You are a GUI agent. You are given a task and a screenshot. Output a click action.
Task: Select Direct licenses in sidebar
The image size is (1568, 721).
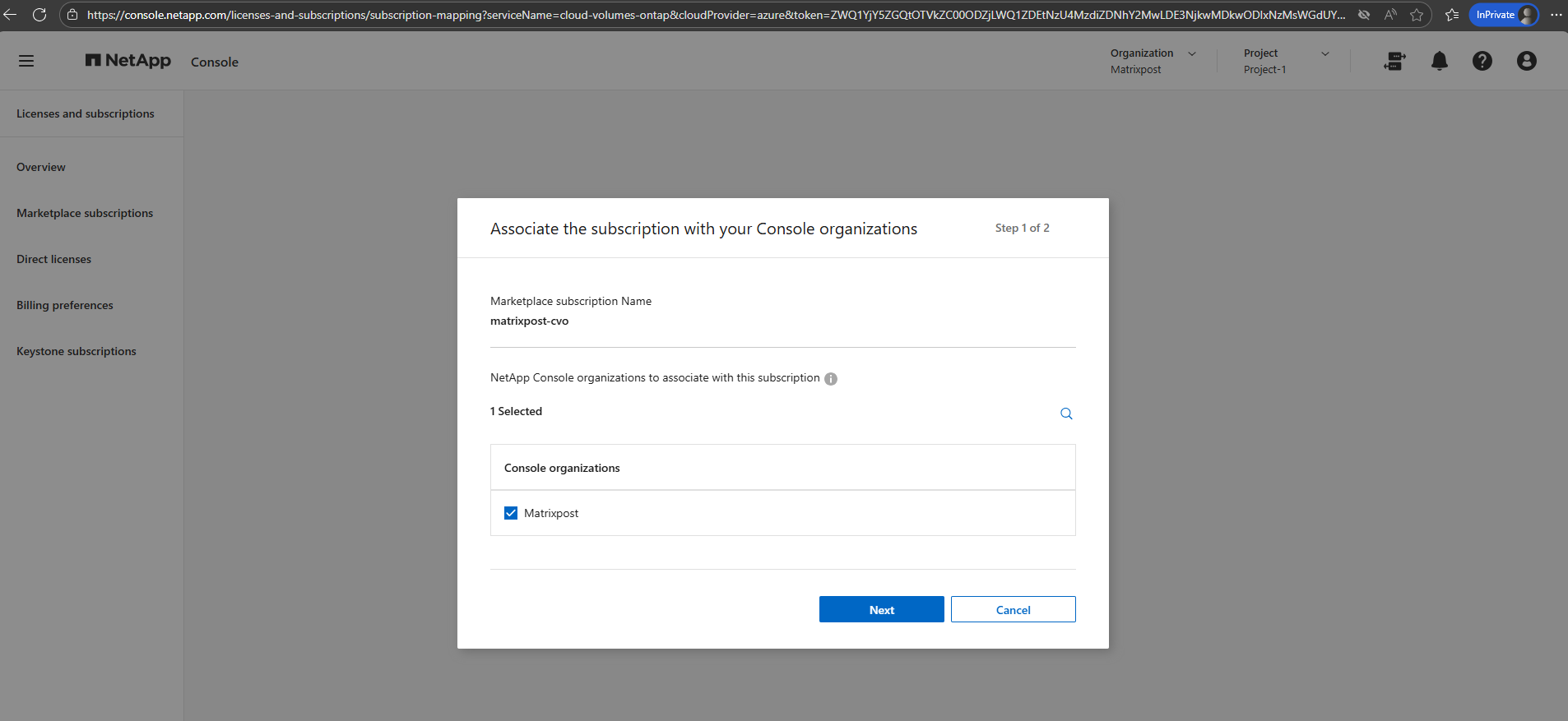(54, 259)
